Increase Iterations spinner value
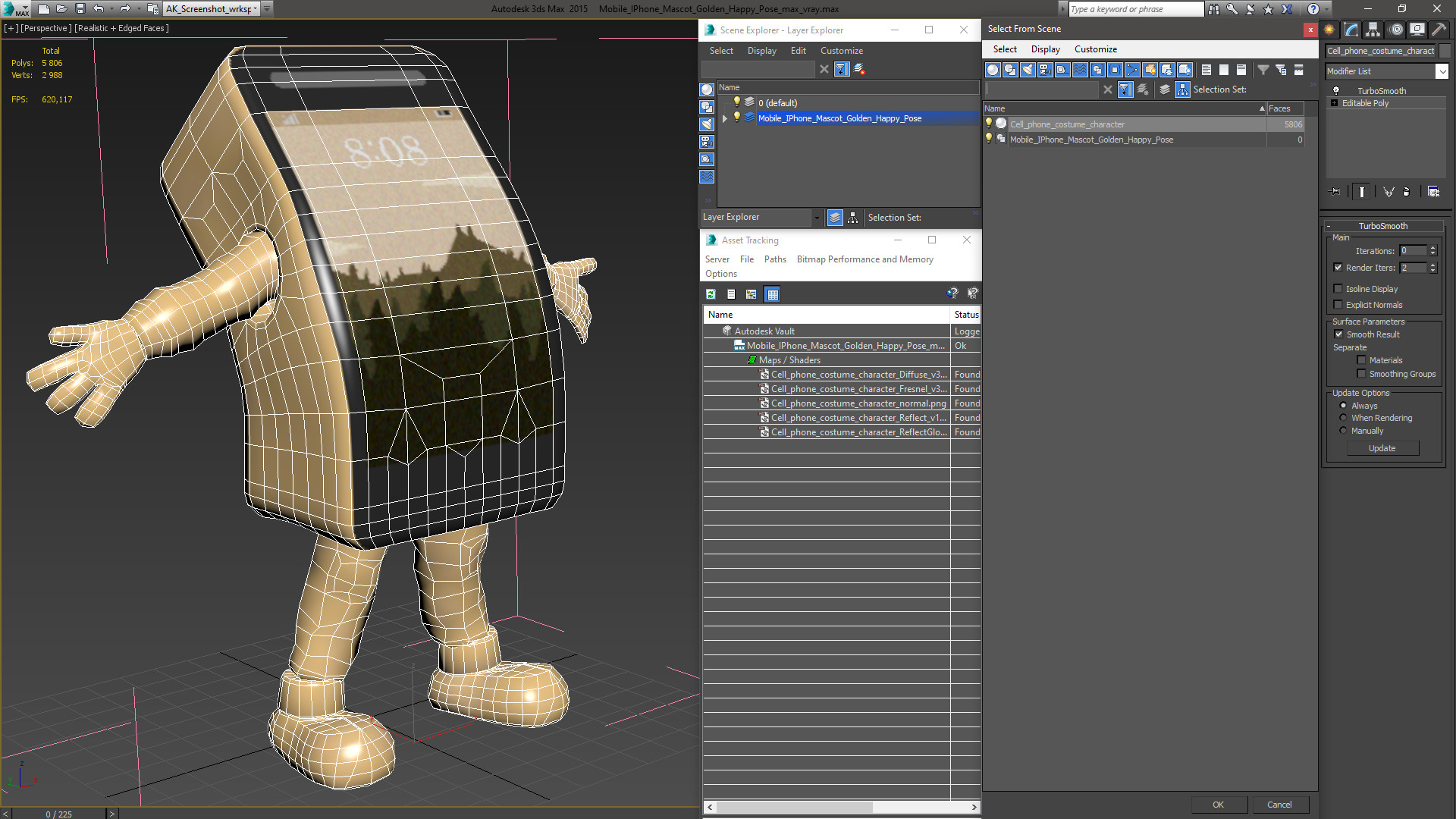The height and width of the screenshot is (819, 1456). [x=1432, y=248]
